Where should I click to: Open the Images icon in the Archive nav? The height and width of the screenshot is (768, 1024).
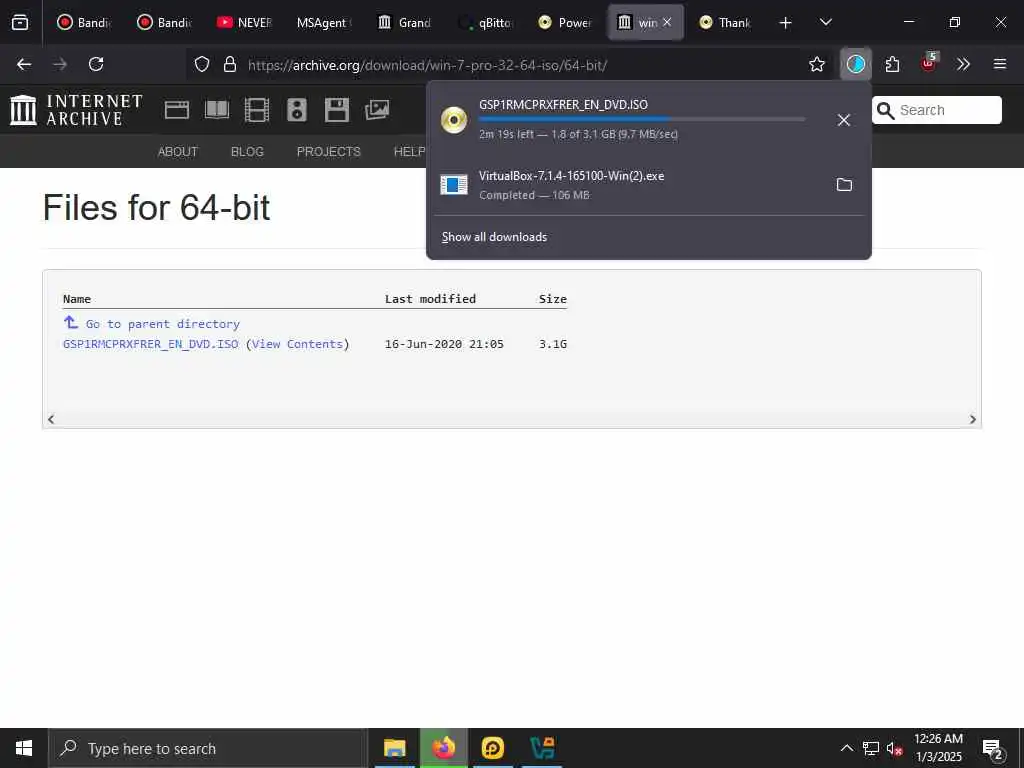[377, 110]
